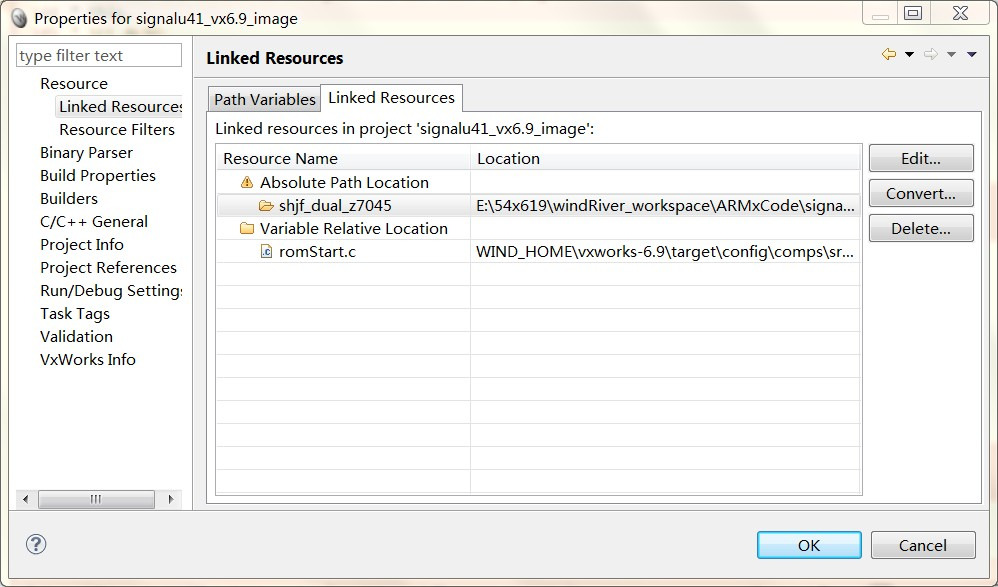This screenshot has width=998, height=587.
Task: Open the Forward history dropdown arrow
Action: click(951, 55)
